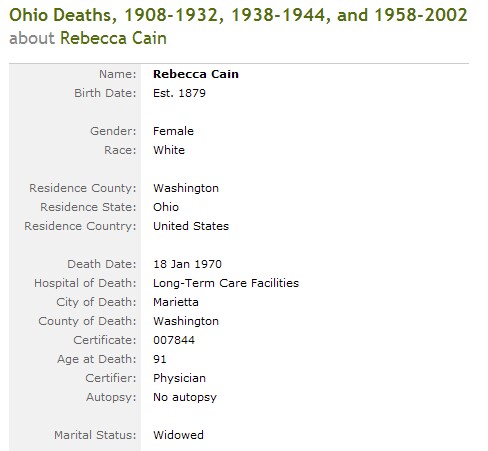The width and height of the screenshot is (488, 451).
Task: Click the Residence County label
Action: [x=83, y=188]
